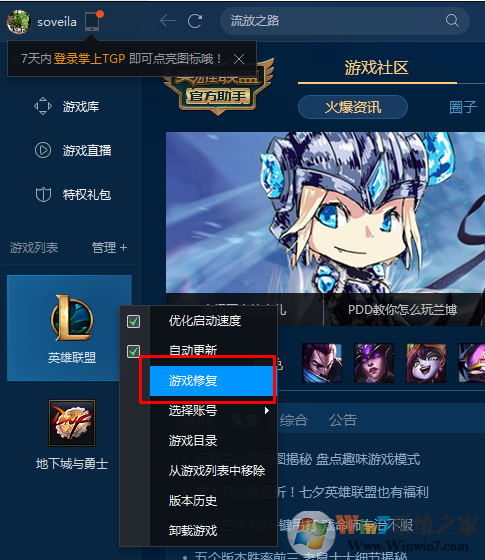Dismiss the TGP login tooltip
This screenshot has height=560, width=485.
239,59
